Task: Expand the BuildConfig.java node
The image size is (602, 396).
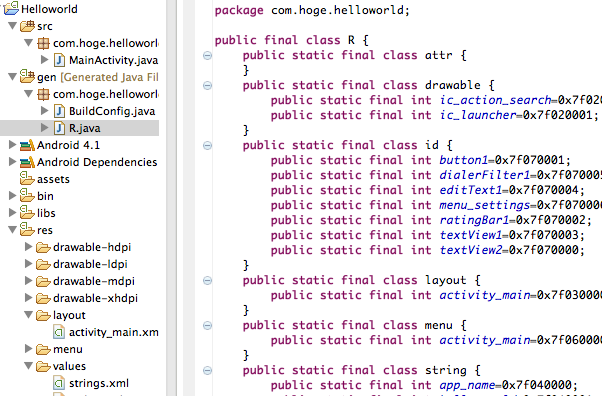Action: (x=45, y=111)
